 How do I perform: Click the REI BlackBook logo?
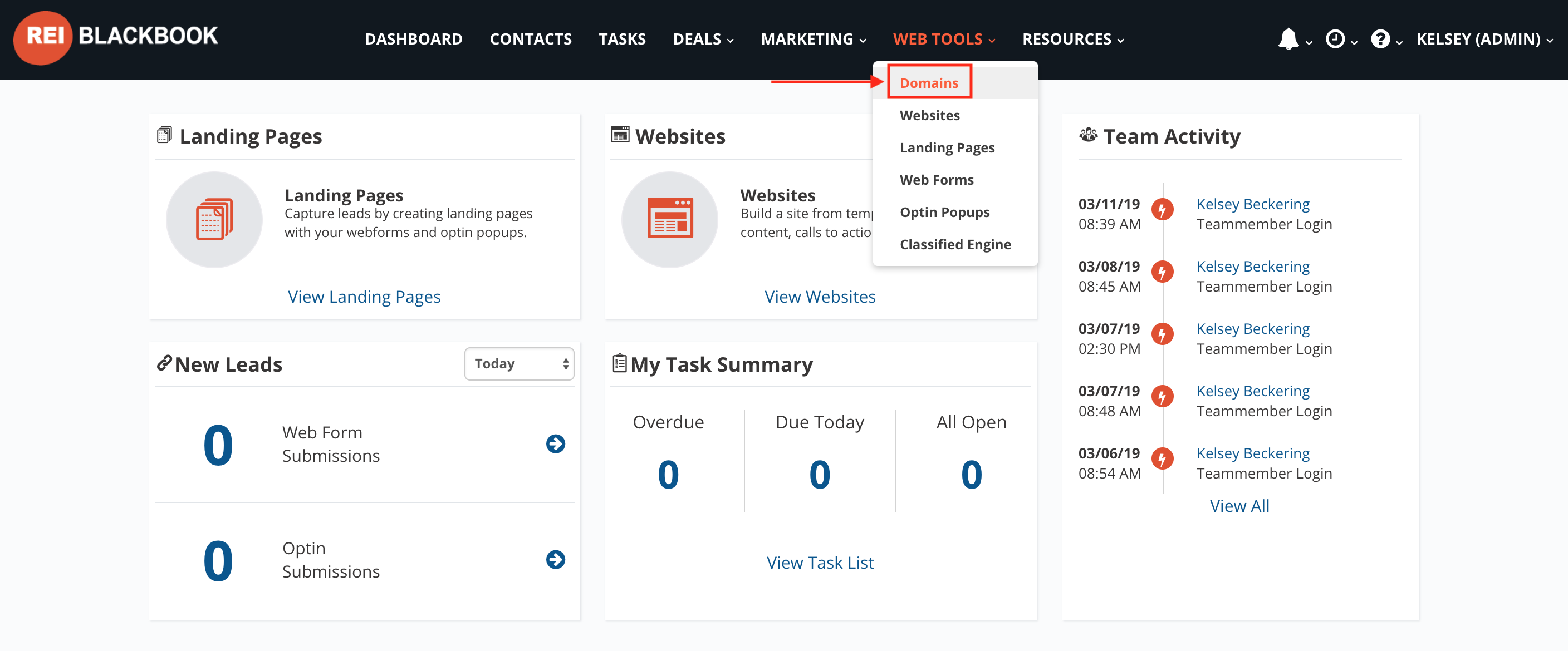click(x=116, y=38)
